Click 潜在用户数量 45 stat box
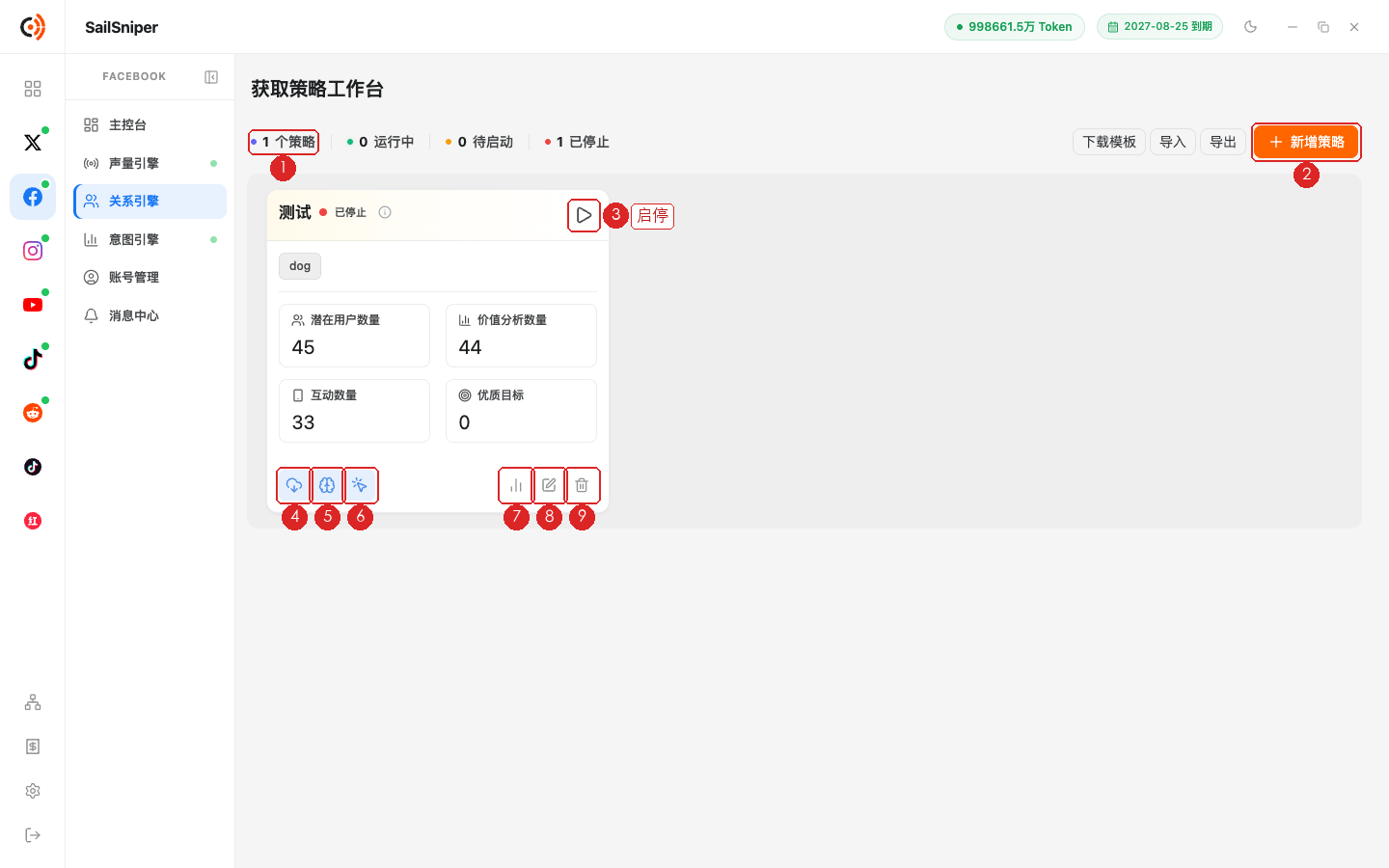 pos(354,336)
